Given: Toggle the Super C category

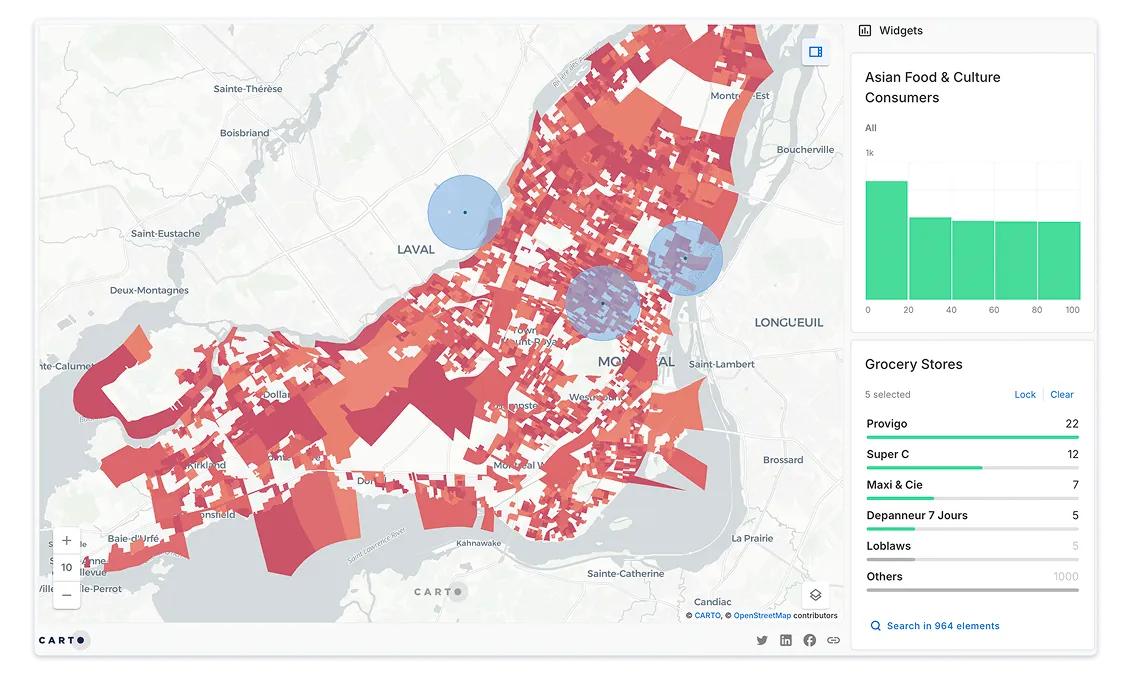Looking at the screenshot, I should pyautogui.click(x=971, y=455).
